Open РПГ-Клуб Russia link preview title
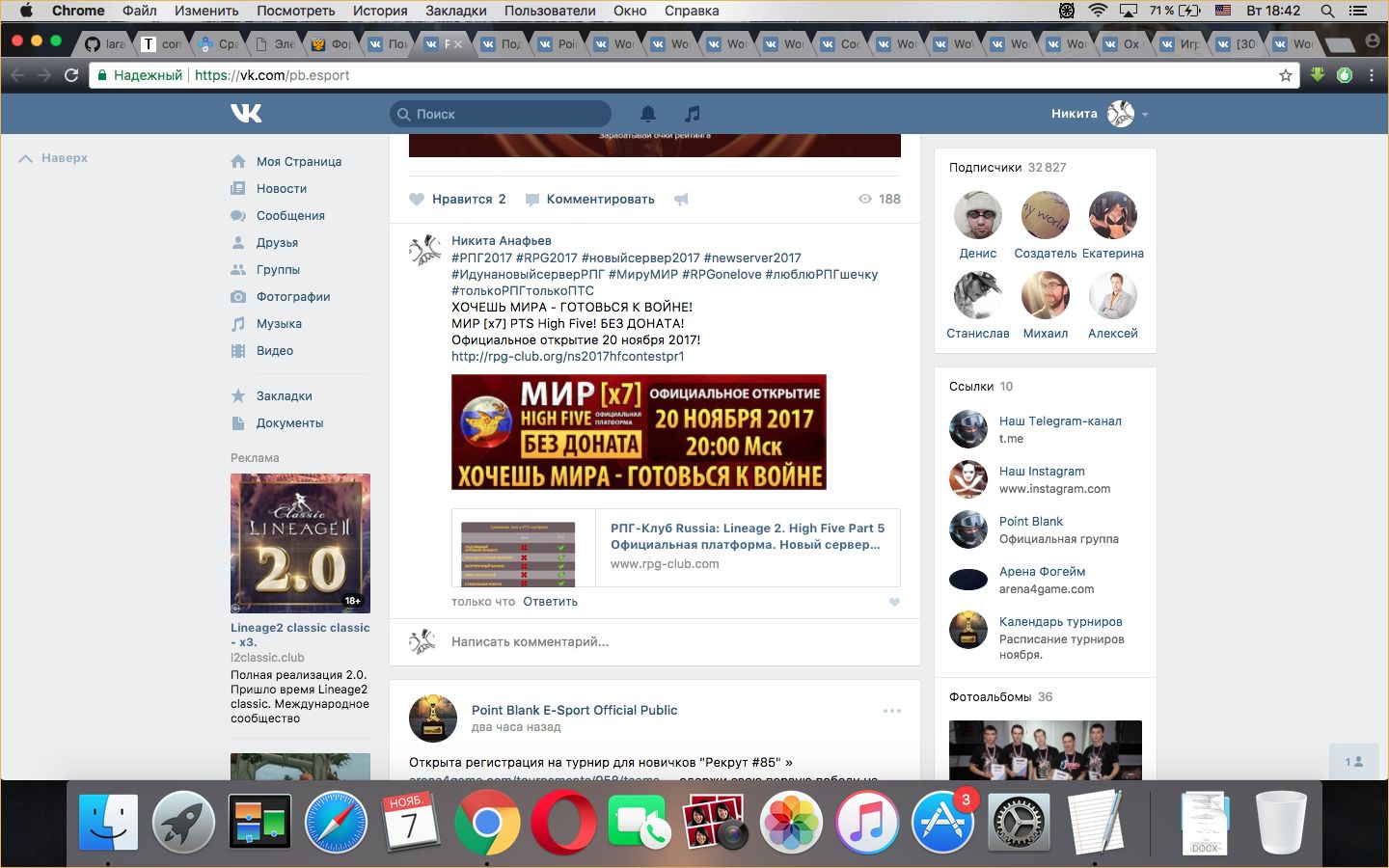The height and width of the screenshot is (868, 1389). (748, 536)
